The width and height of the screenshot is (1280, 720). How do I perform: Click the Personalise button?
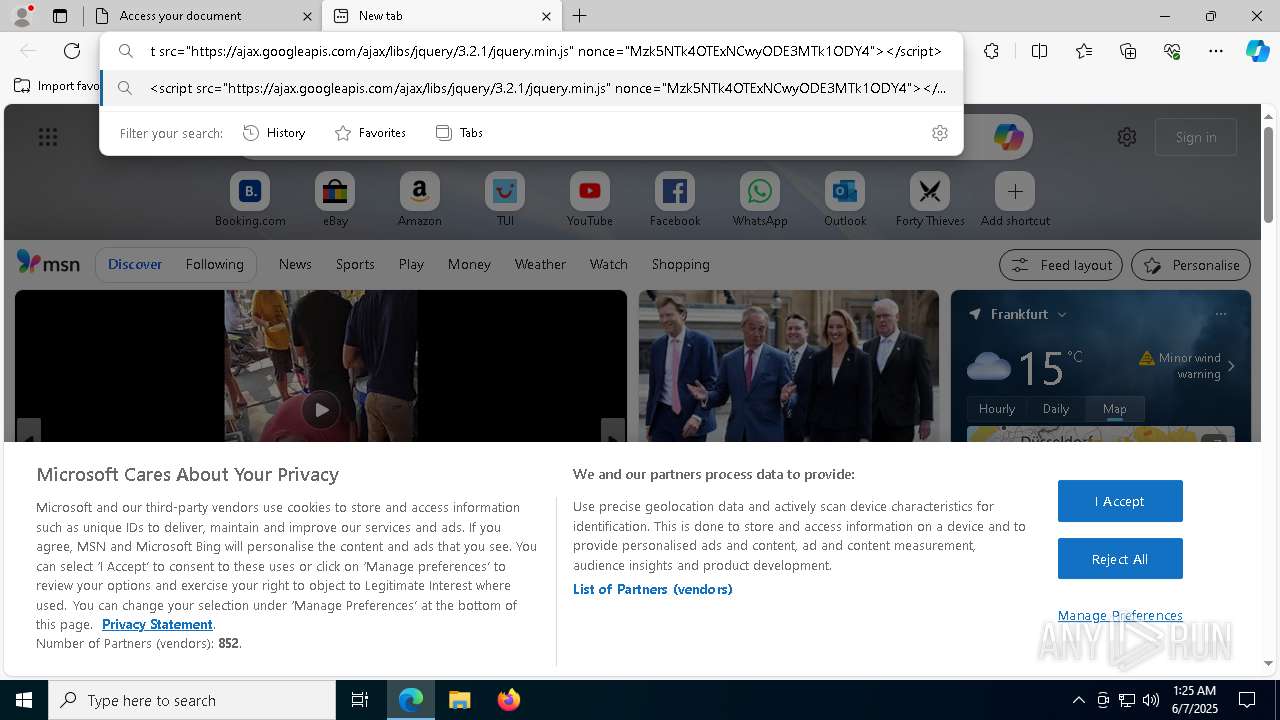(x=1191, y=265)
